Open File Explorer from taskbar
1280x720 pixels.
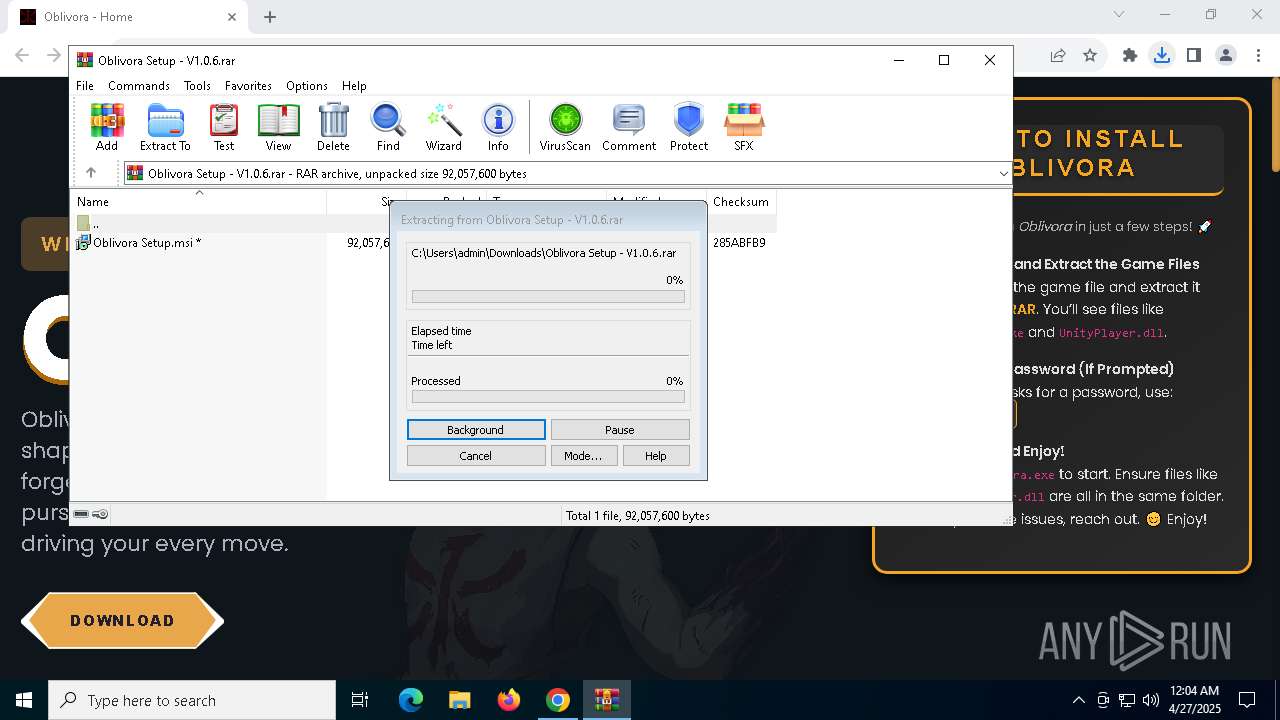point(460,700)
